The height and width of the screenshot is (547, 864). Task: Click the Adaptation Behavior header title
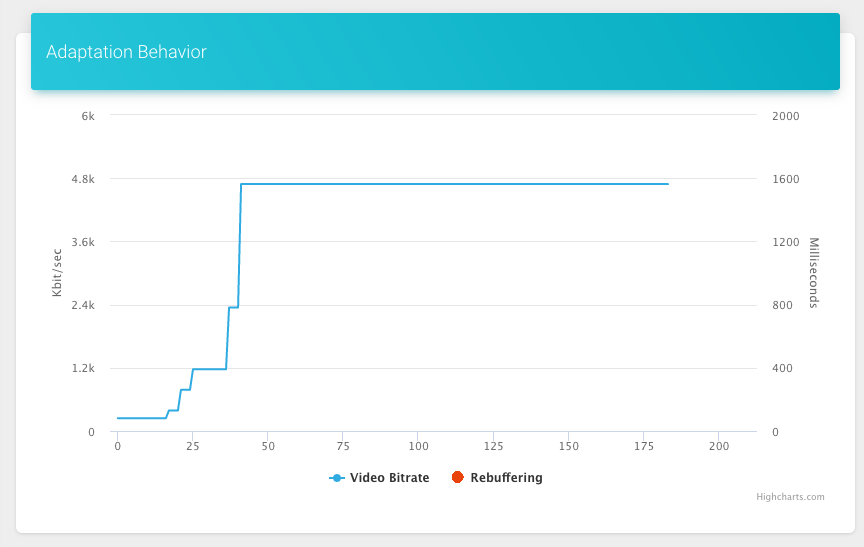point(126,52)
